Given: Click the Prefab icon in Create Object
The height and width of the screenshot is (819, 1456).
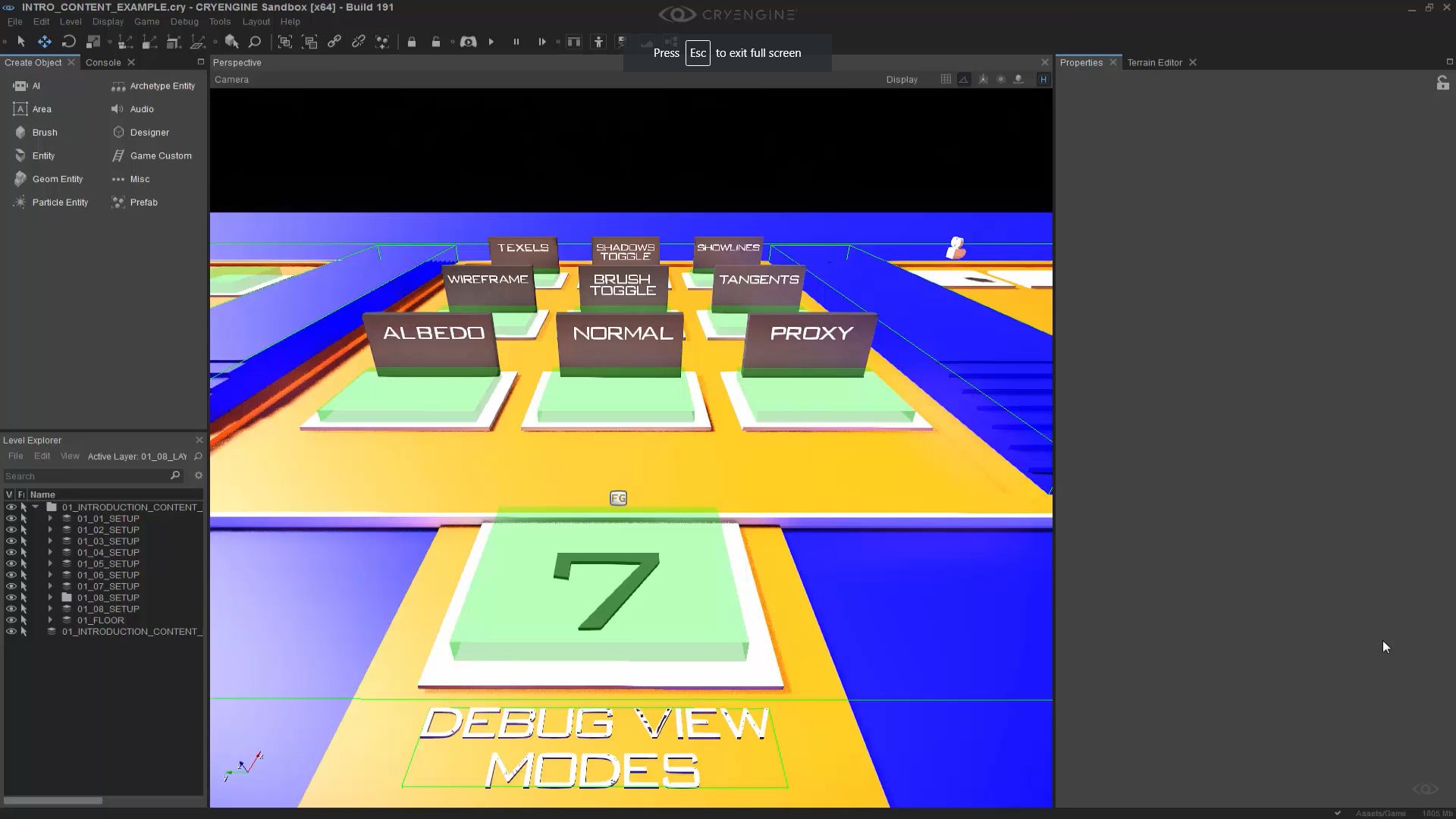Looking at the screenshot, I should coord(119,202).
